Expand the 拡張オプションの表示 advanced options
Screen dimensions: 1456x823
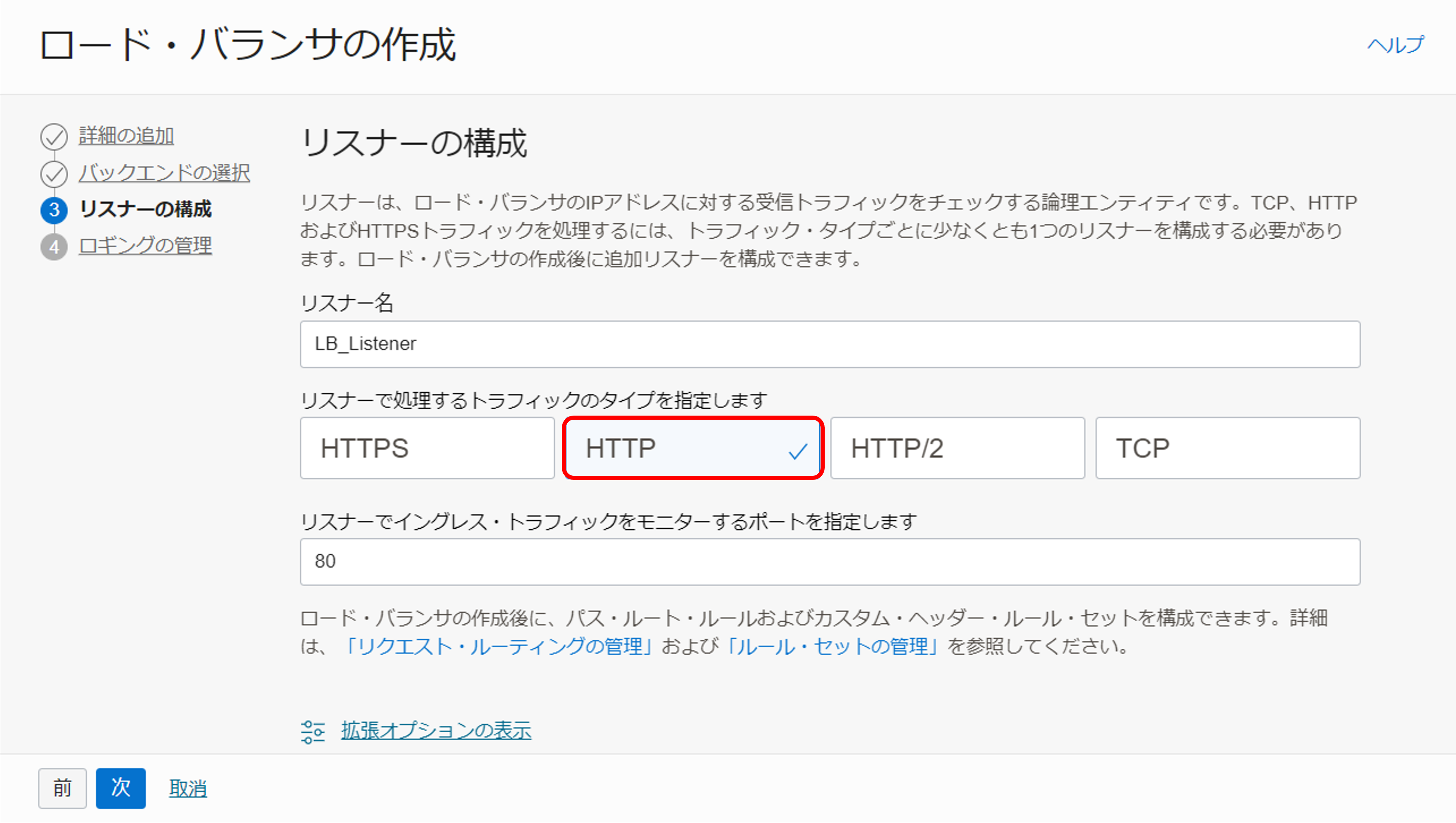tap(436, 730)
